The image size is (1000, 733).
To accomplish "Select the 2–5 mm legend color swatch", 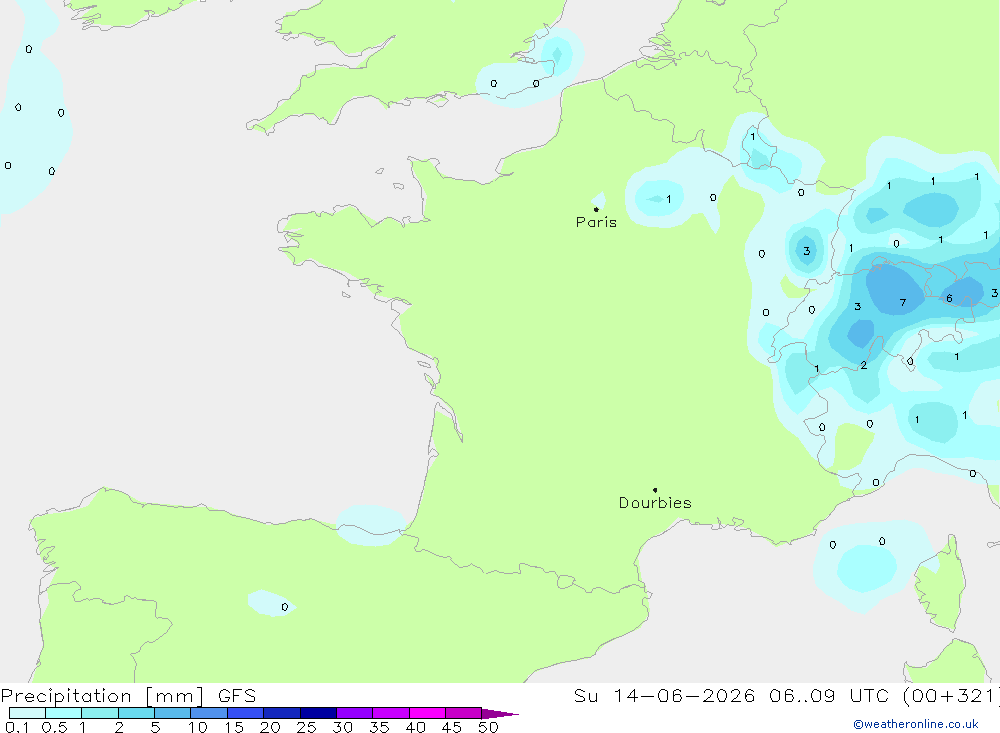I will pyautogui.click(x=136, y=713).
